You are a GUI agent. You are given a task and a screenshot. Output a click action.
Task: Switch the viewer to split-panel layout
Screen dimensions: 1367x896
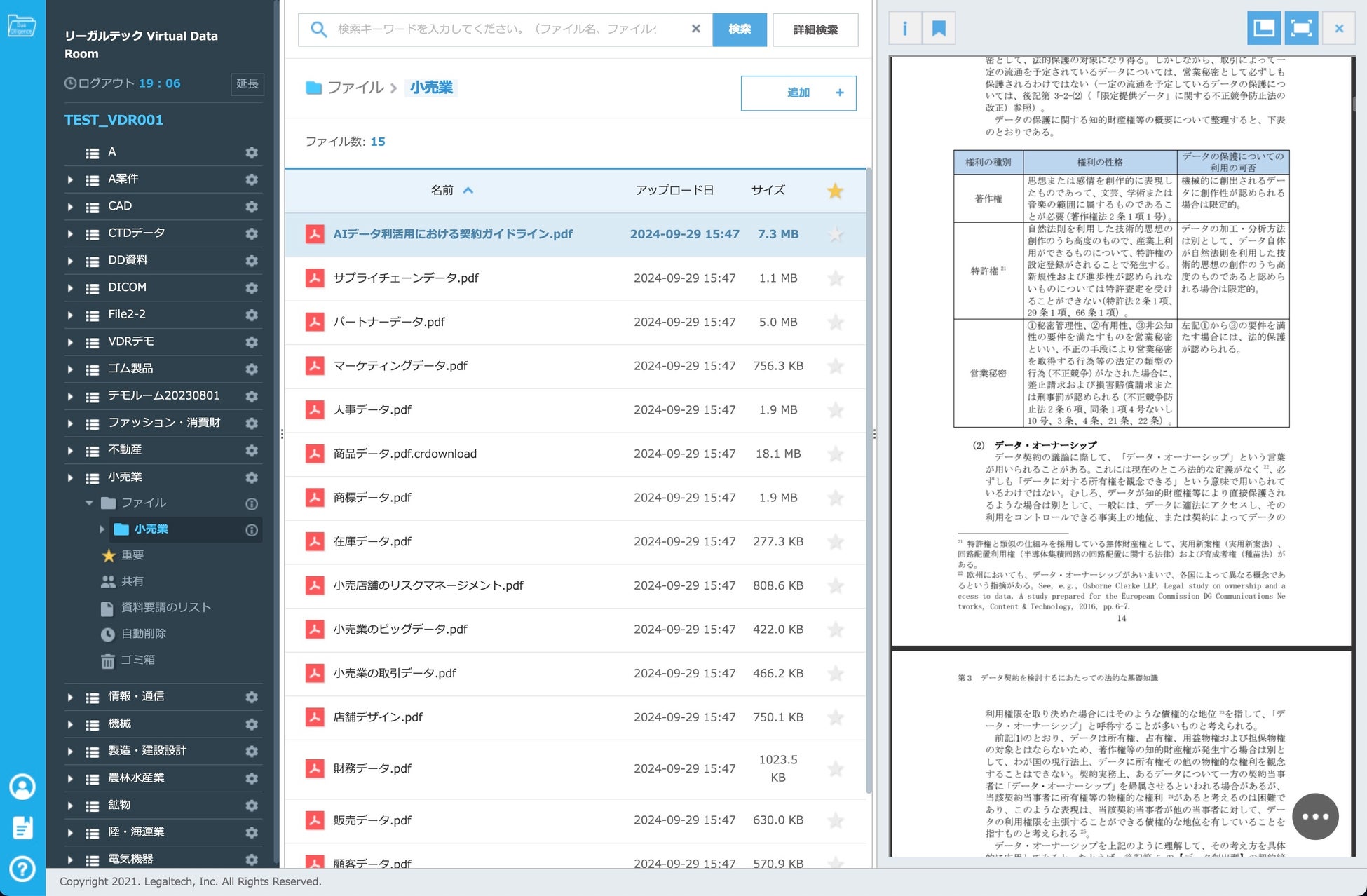pyautogui.click(x=1263, y=29)
